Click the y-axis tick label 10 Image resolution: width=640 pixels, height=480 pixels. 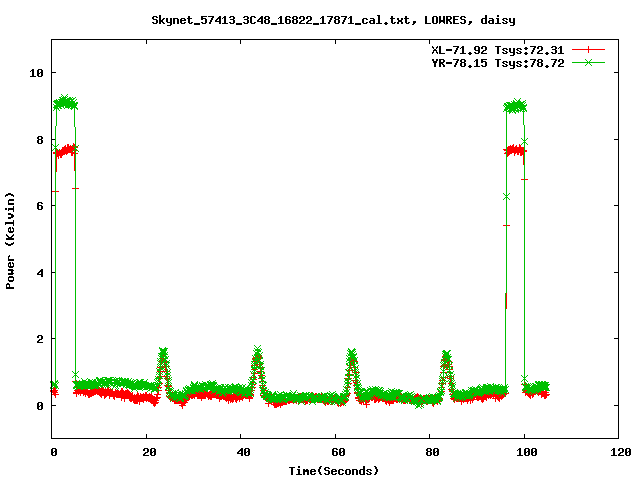[x=36, y=73]
